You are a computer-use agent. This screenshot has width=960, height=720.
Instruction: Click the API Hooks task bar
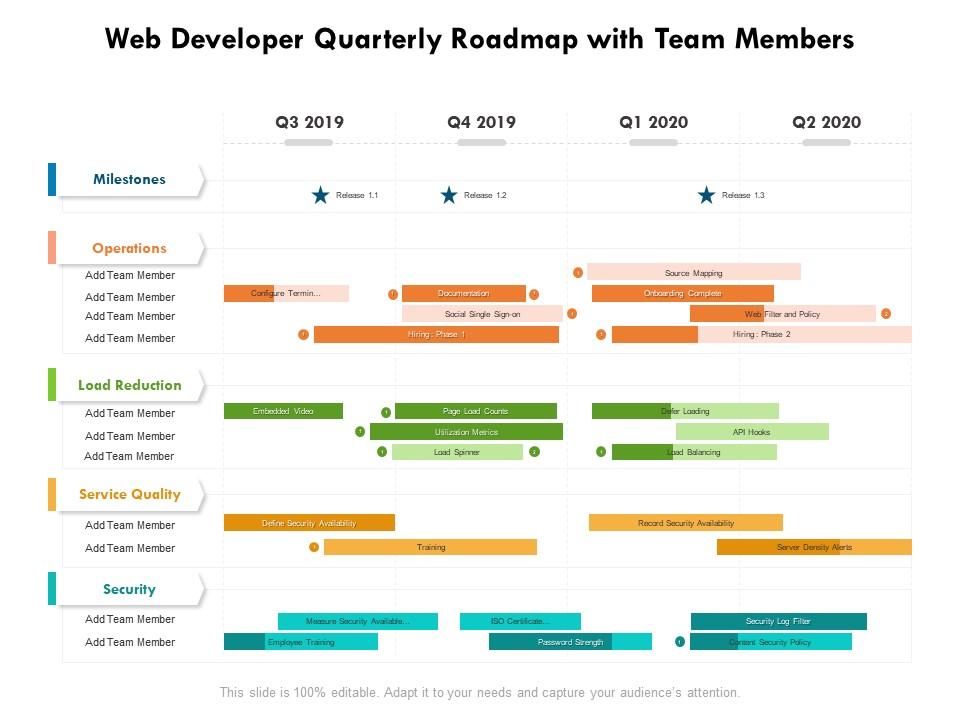pos(752,432)
